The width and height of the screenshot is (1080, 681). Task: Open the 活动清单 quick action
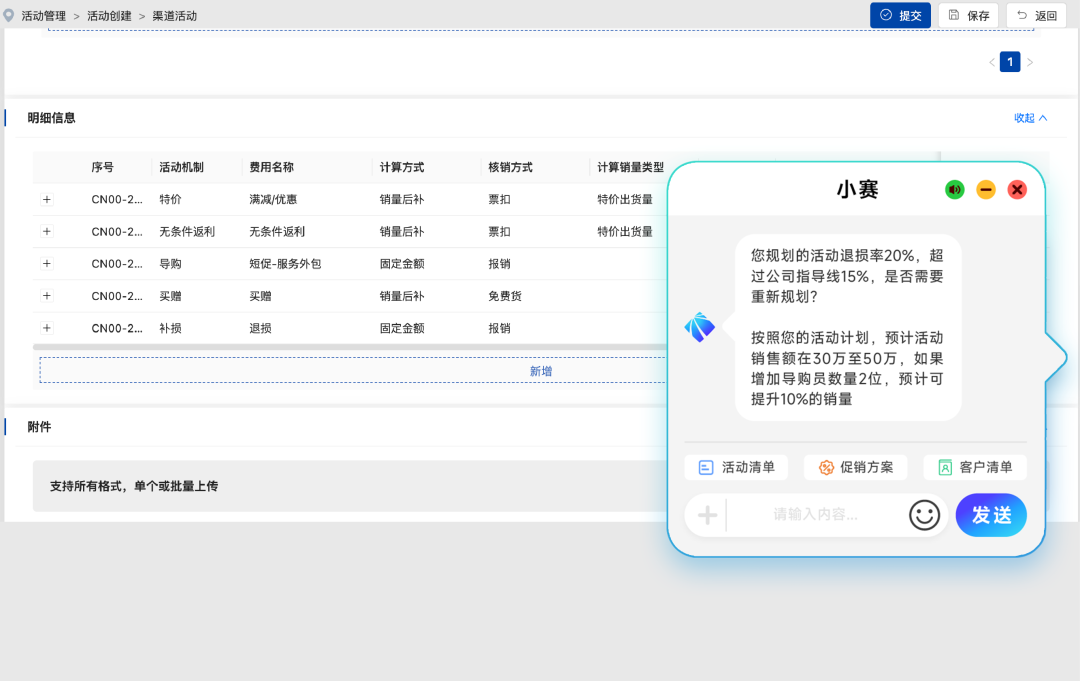click(736, 467)
